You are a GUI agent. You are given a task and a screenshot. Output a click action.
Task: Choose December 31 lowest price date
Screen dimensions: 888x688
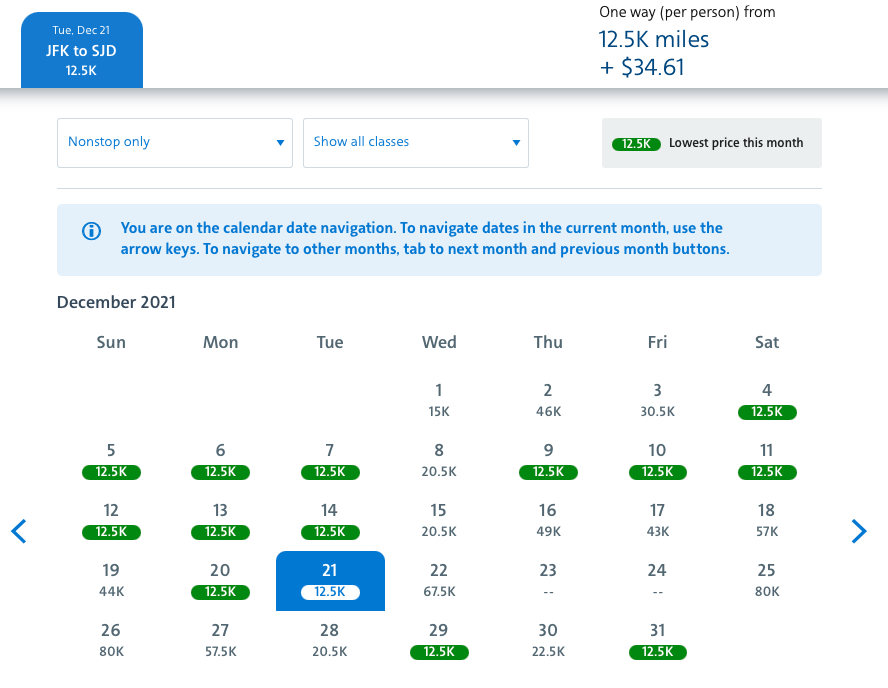click(657, 640)
